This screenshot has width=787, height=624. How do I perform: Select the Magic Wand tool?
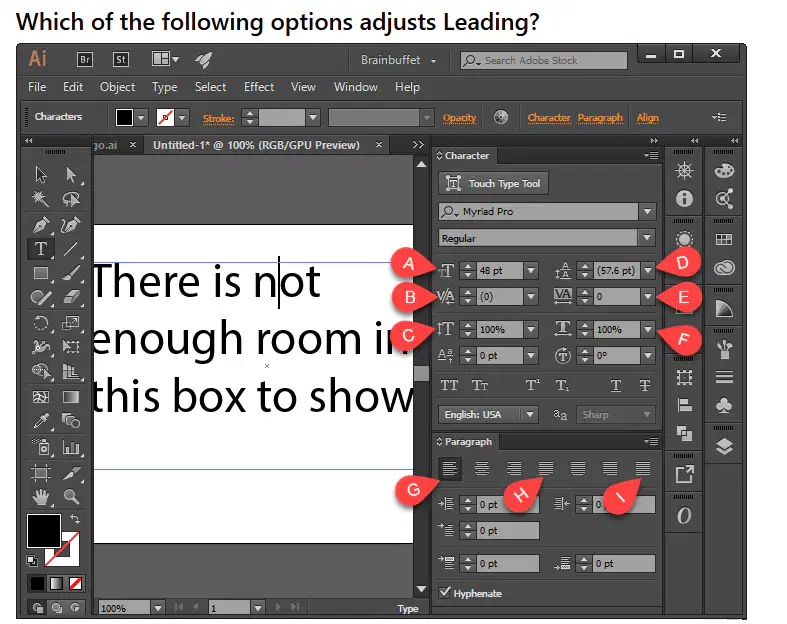[x=41, y=199]
